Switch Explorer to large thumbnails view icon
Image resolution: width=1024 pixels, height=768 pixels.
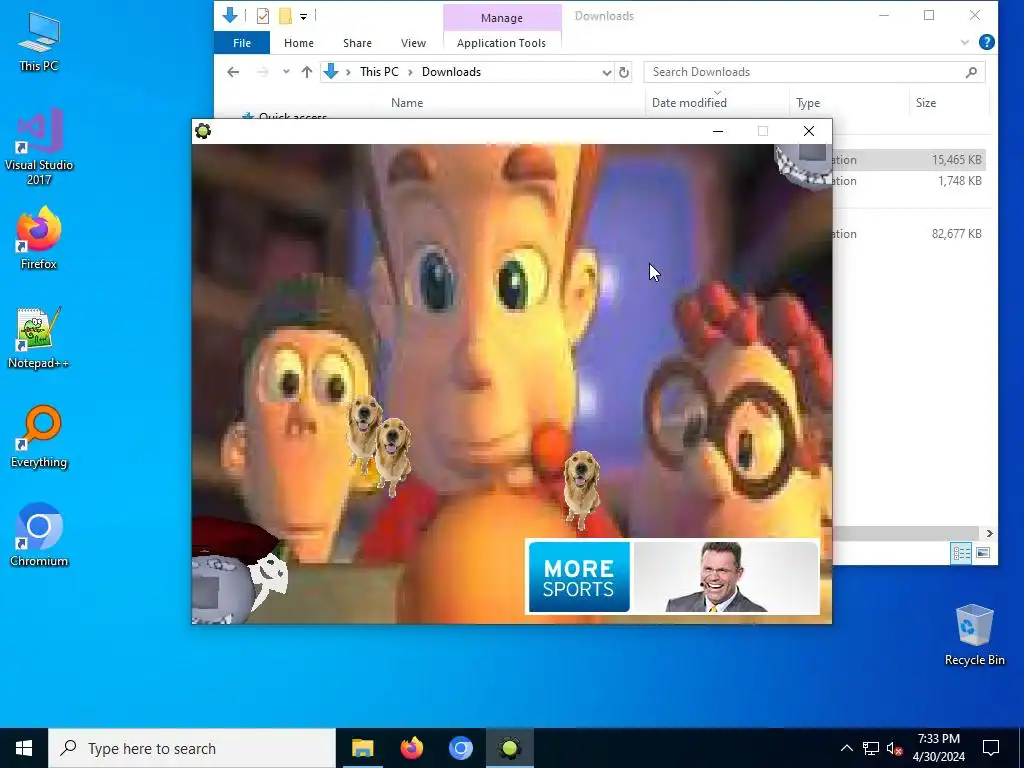pos(983,554)
